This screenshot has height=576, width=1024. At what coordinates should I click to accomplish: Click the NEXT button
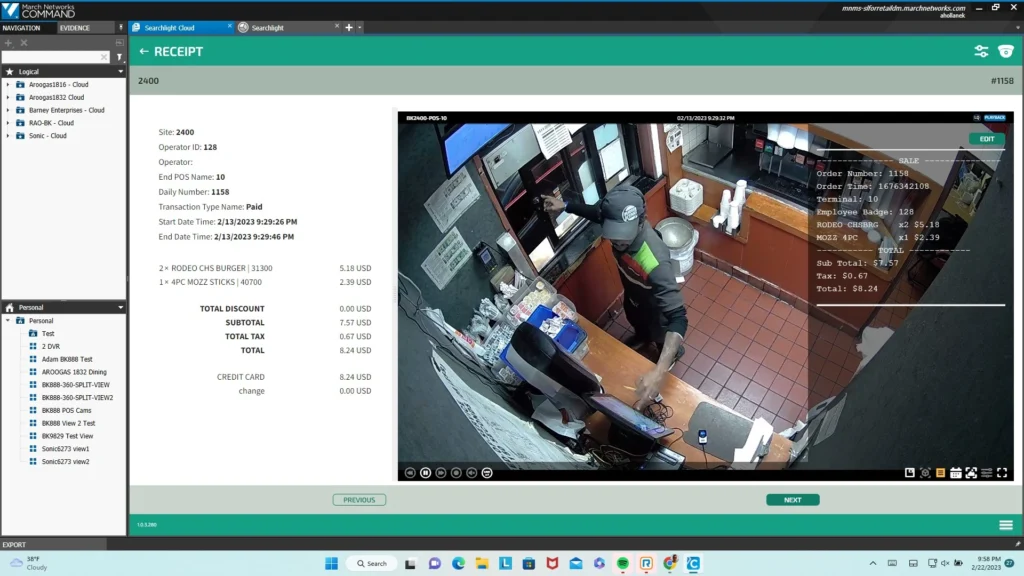792,500
